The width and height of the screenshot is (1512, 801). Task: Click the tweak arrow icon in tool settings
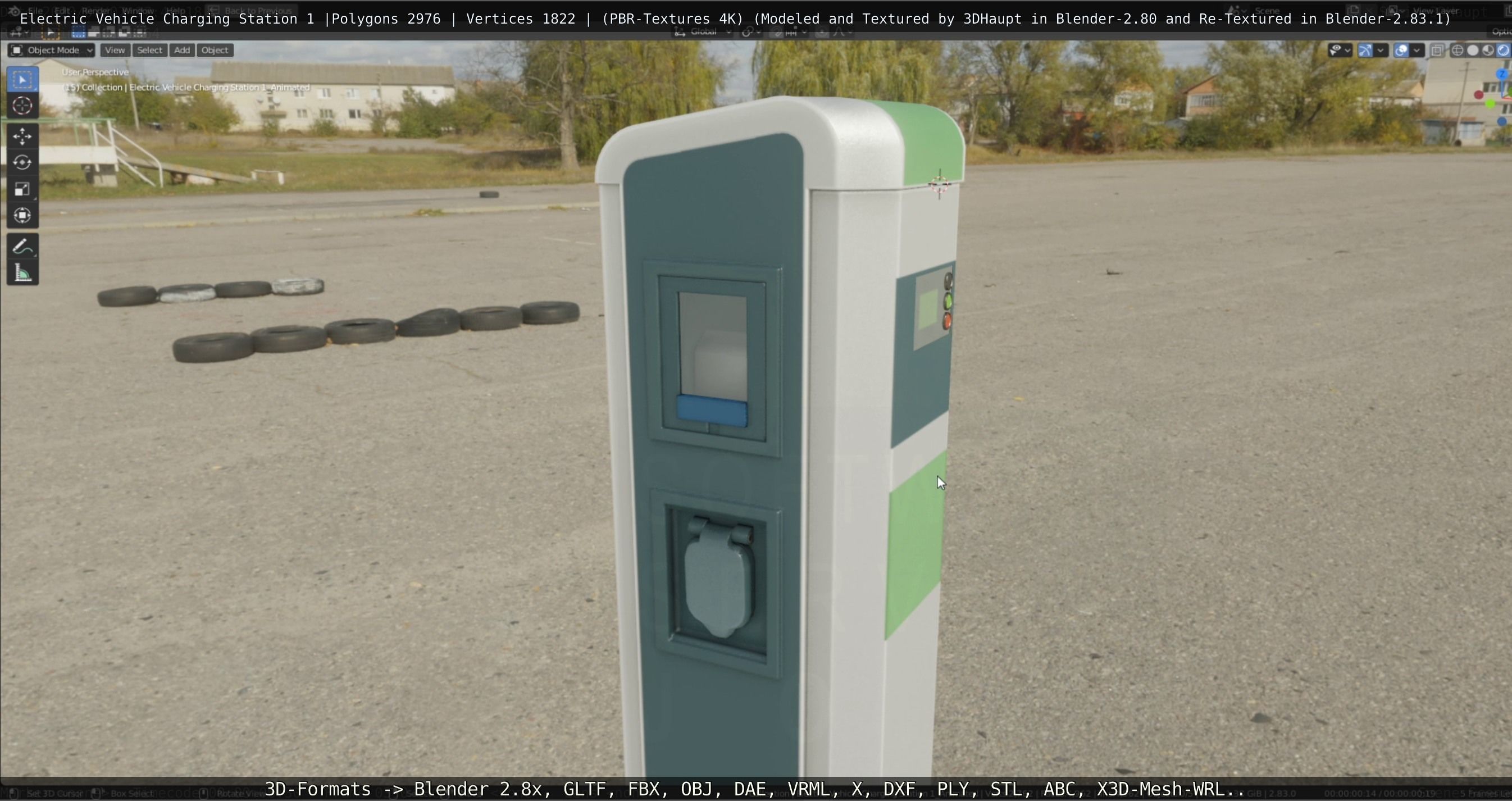pos(51,32)
